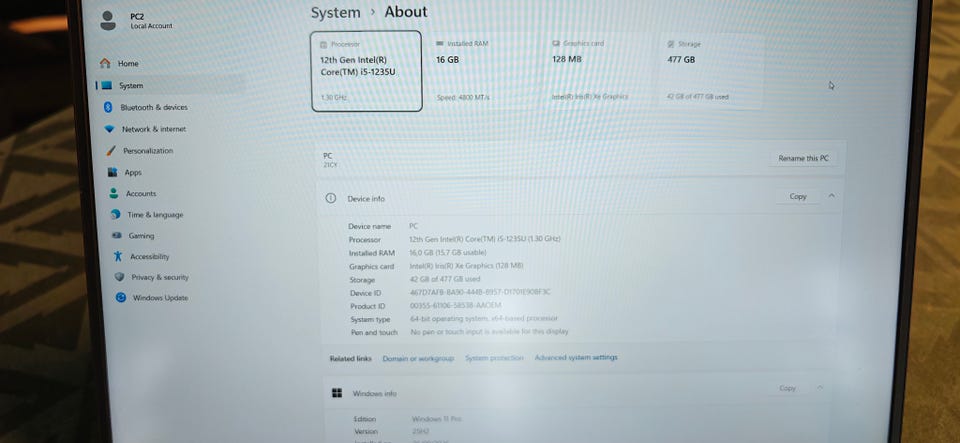960x443 pixels.
Task: Open System protection link
Action: (494, 358)
